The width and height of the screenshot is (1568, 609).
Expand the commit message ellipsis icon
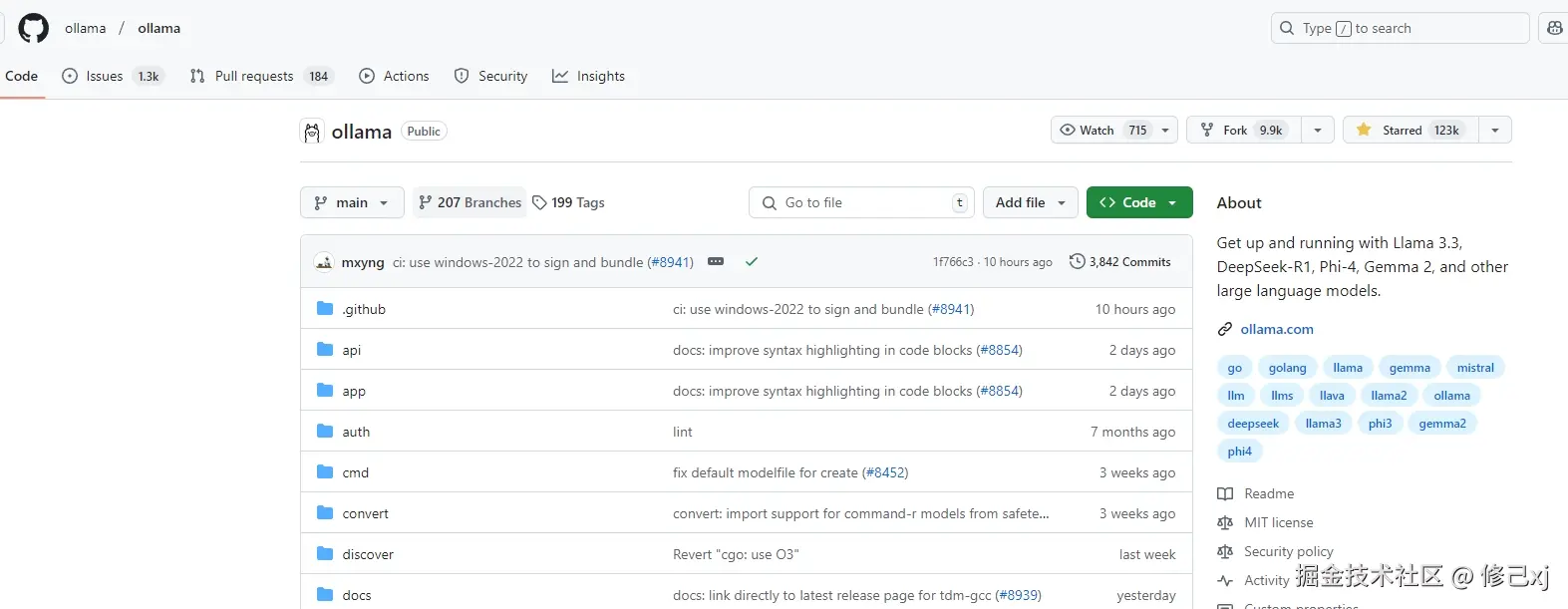(716, 262)
